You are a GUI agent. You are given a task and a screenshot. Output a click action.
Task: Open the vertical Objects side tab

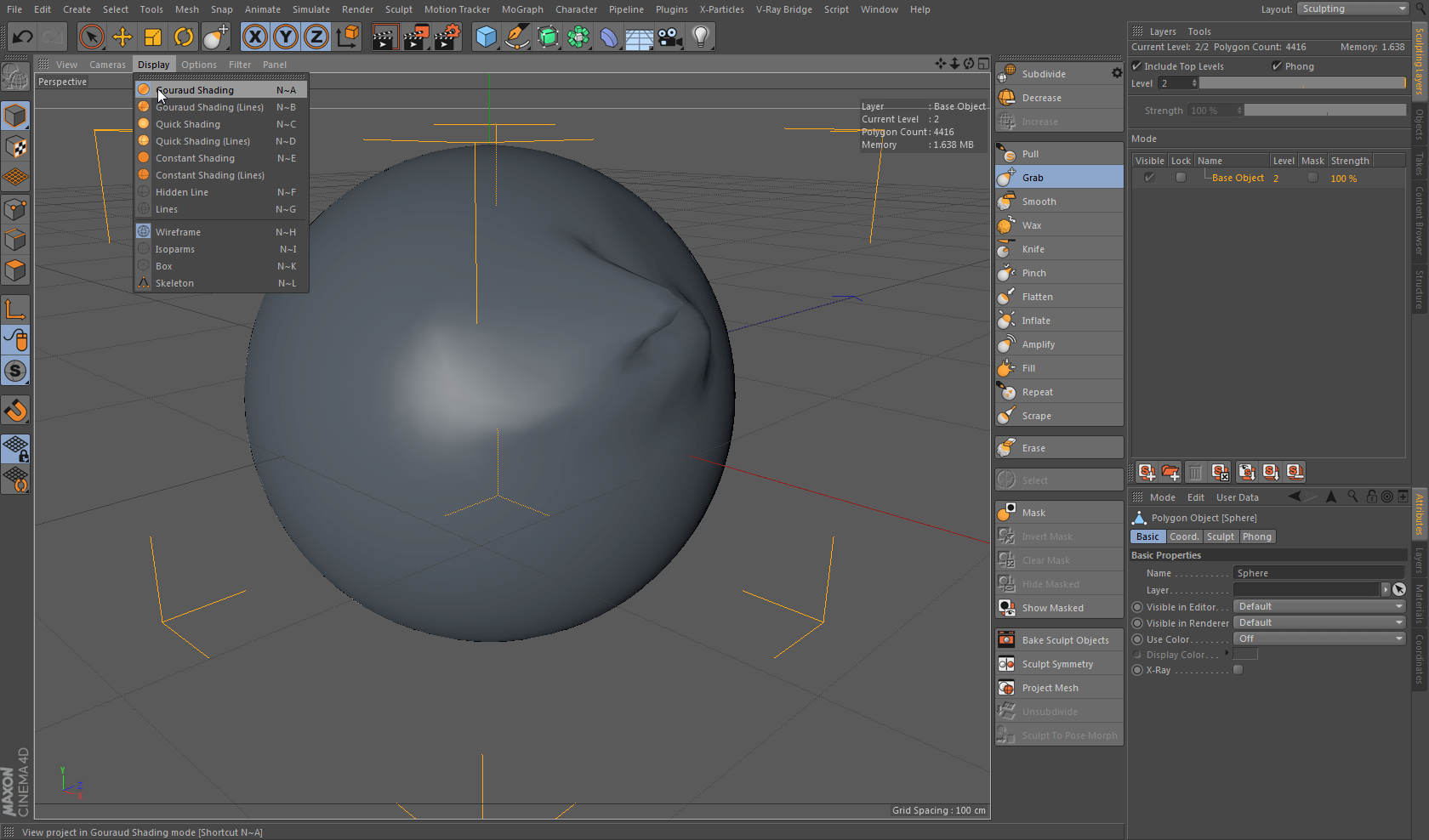click(1419, 125)
